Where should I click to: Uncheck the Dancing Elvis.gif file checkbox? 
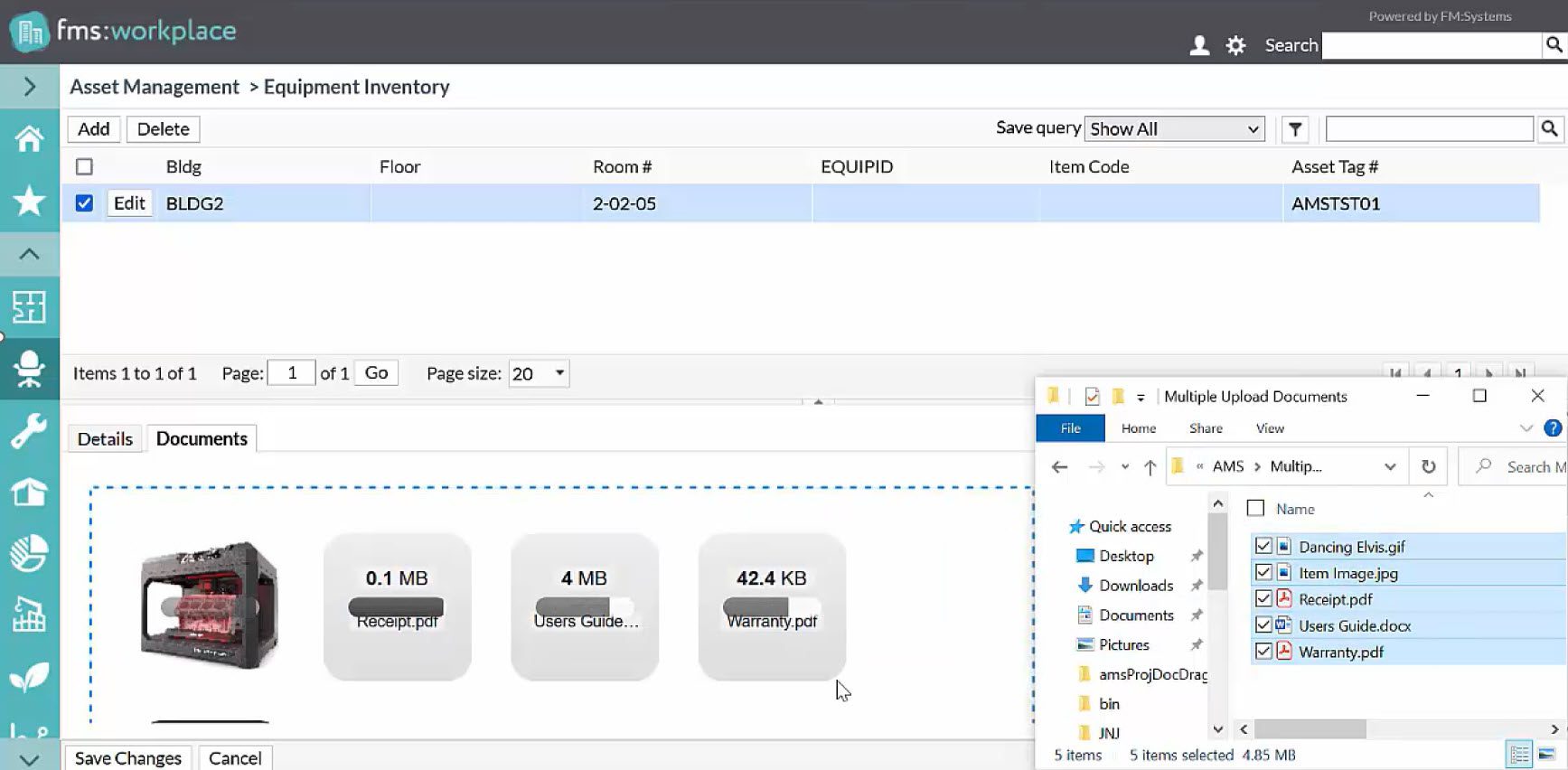(1263, 546)
